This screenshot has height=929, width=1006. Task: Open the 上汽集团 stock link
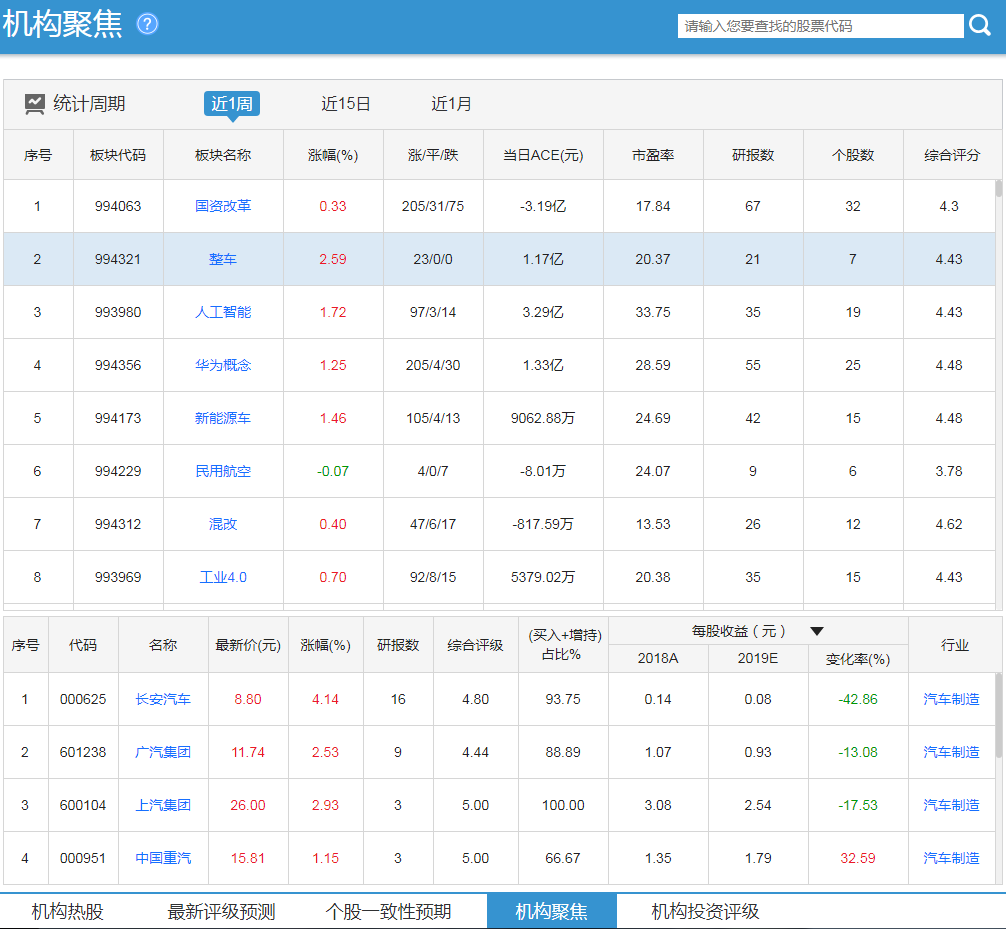tap(163, 805)
